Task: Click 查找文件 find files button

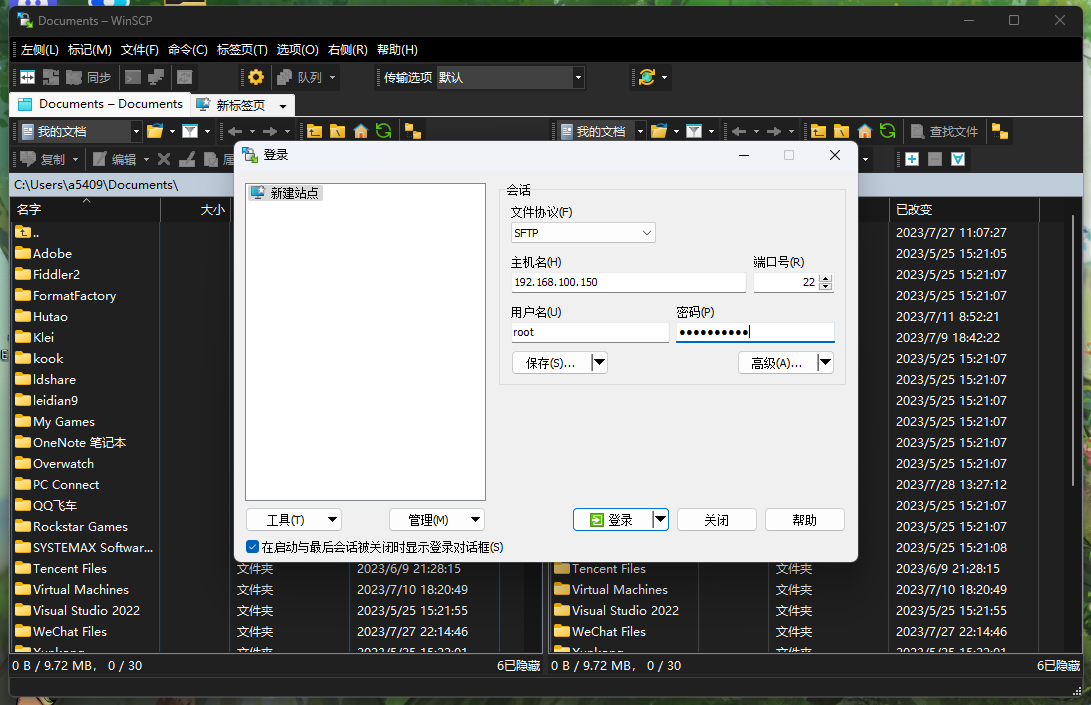Action: (x=943, y=131)
